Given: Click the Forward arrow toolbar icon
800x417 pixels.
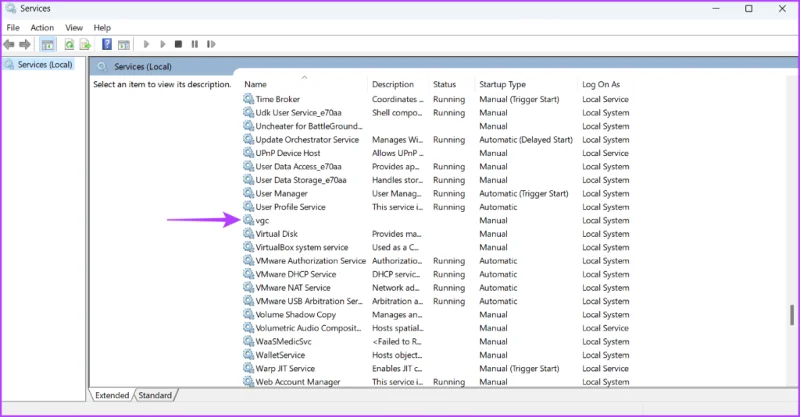Looking at the screenshot, I should point(24,44).
